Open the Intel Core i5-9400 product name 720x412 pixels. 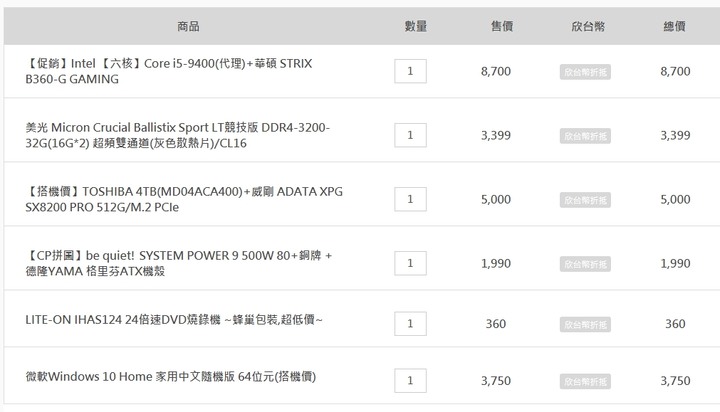[169, 71]
